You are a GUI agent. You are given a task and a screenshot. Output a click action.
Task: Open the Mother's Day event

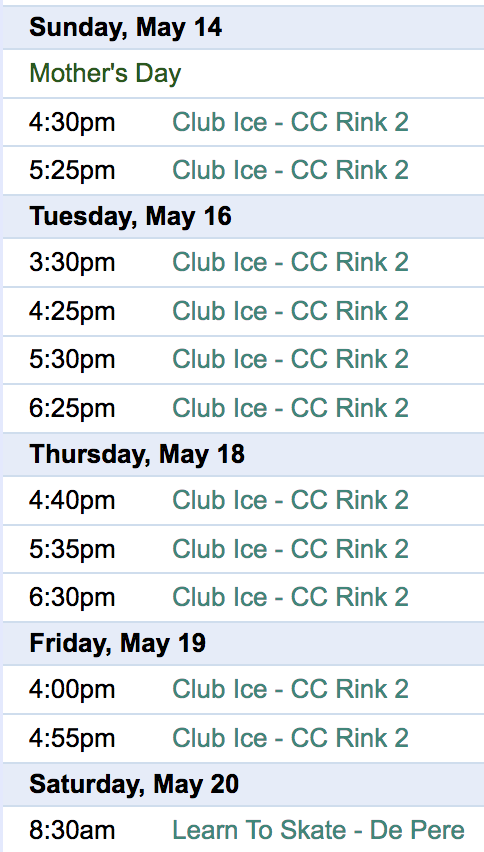pos(105,73)
